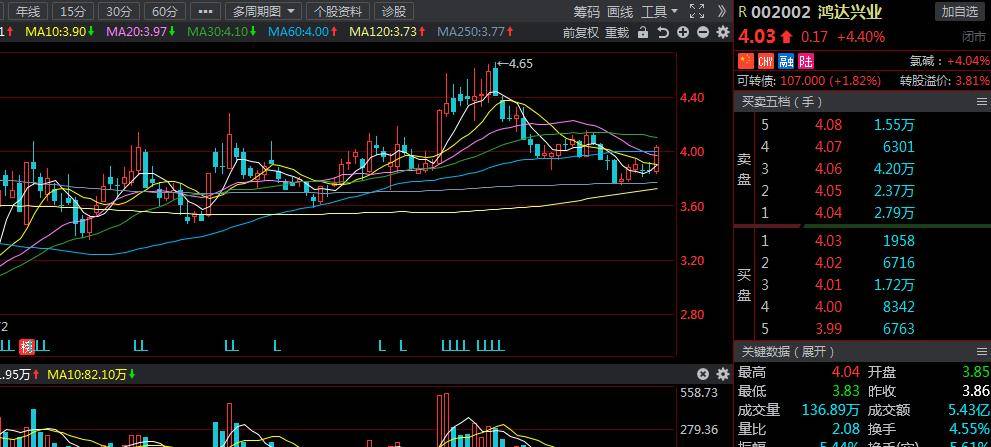Screen dimensions: 991x447
Task: Close the volume sub-chart with X icon
Action: click(704, 374)
